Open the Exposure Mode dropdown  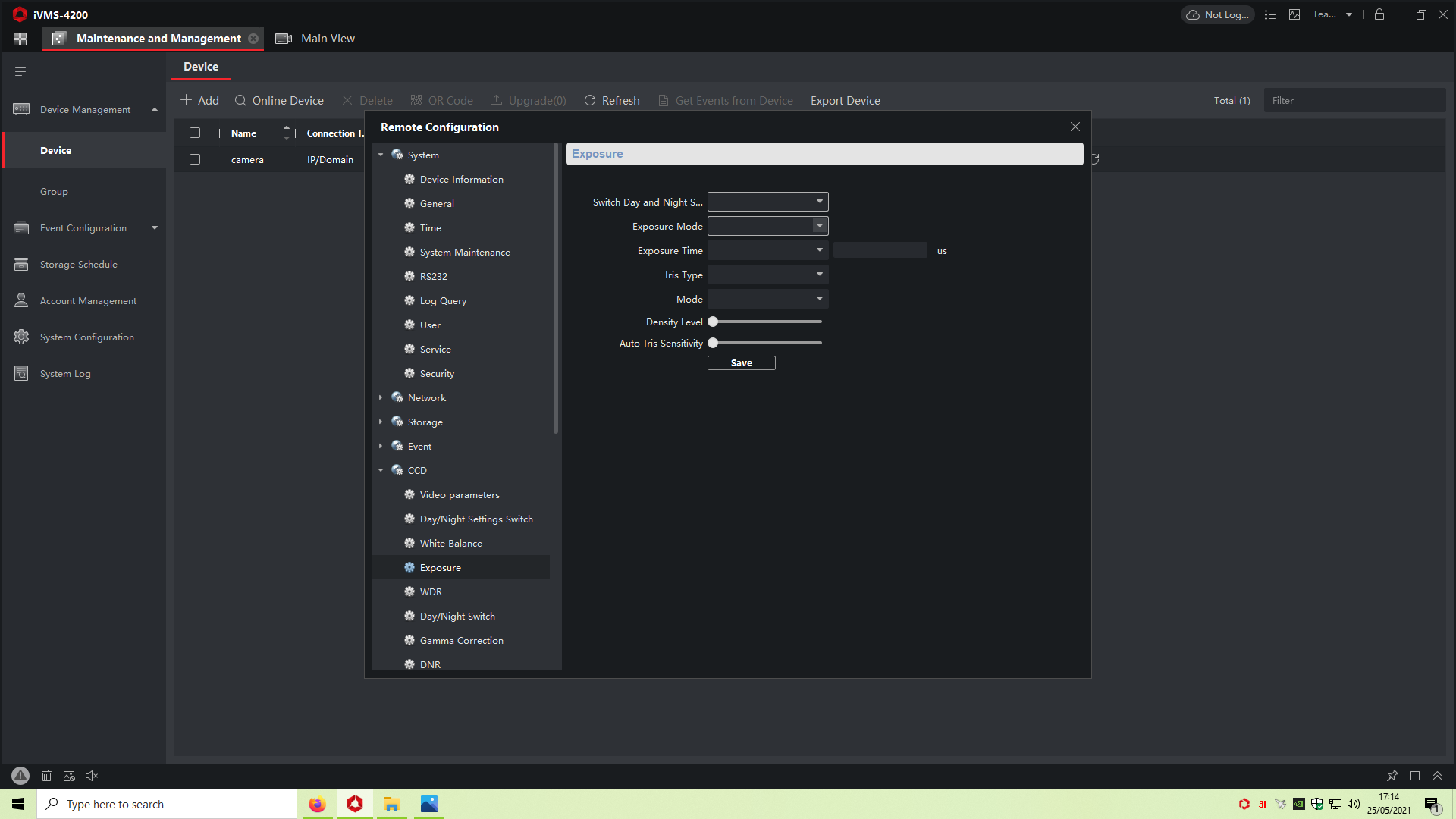tap(767, 226)
